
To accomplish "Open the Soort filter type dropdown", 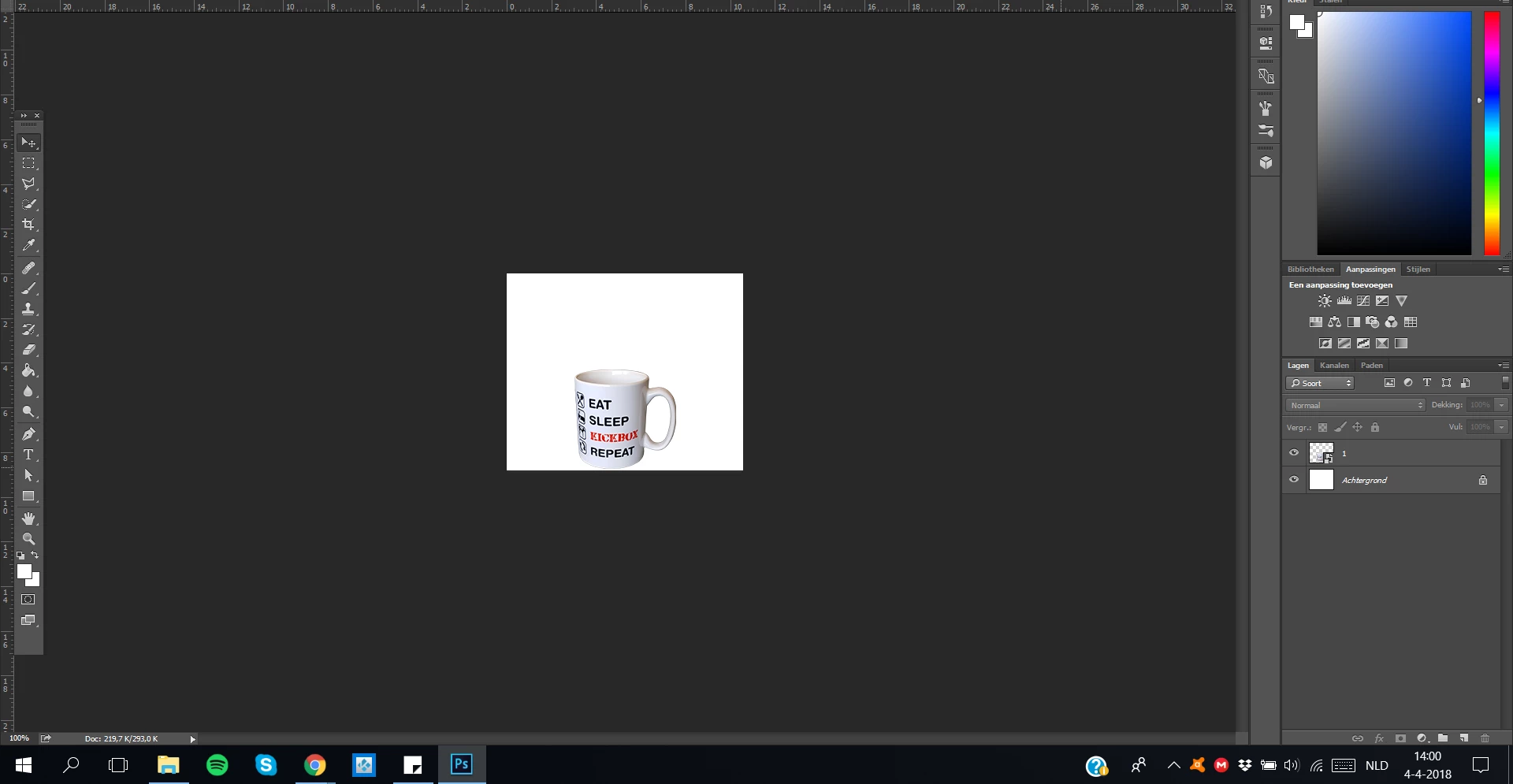I will [1320, 384].
